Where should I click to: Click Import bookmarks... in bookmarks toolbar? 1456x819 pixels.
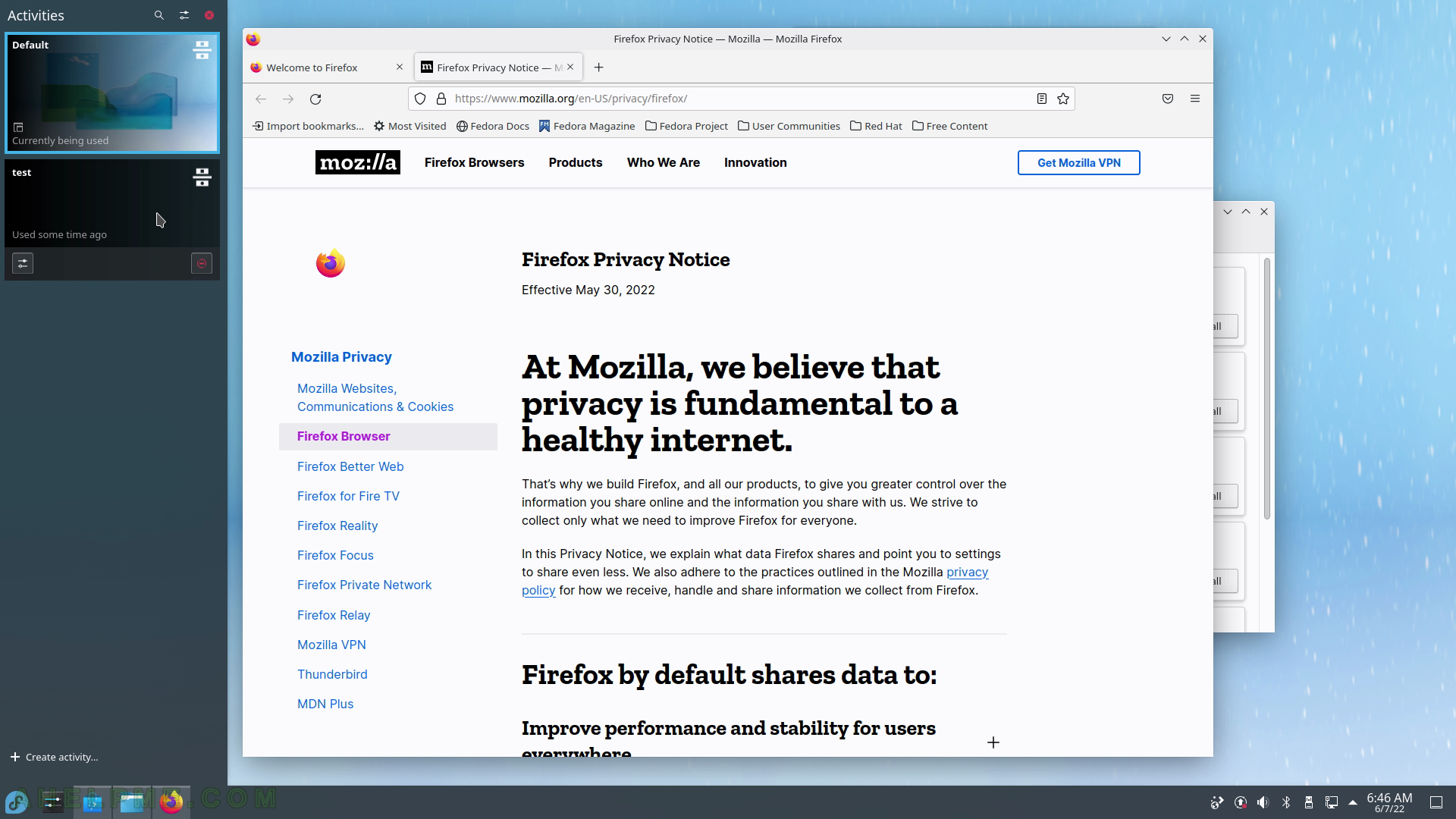pyautogui.click(x=308, y=126)
